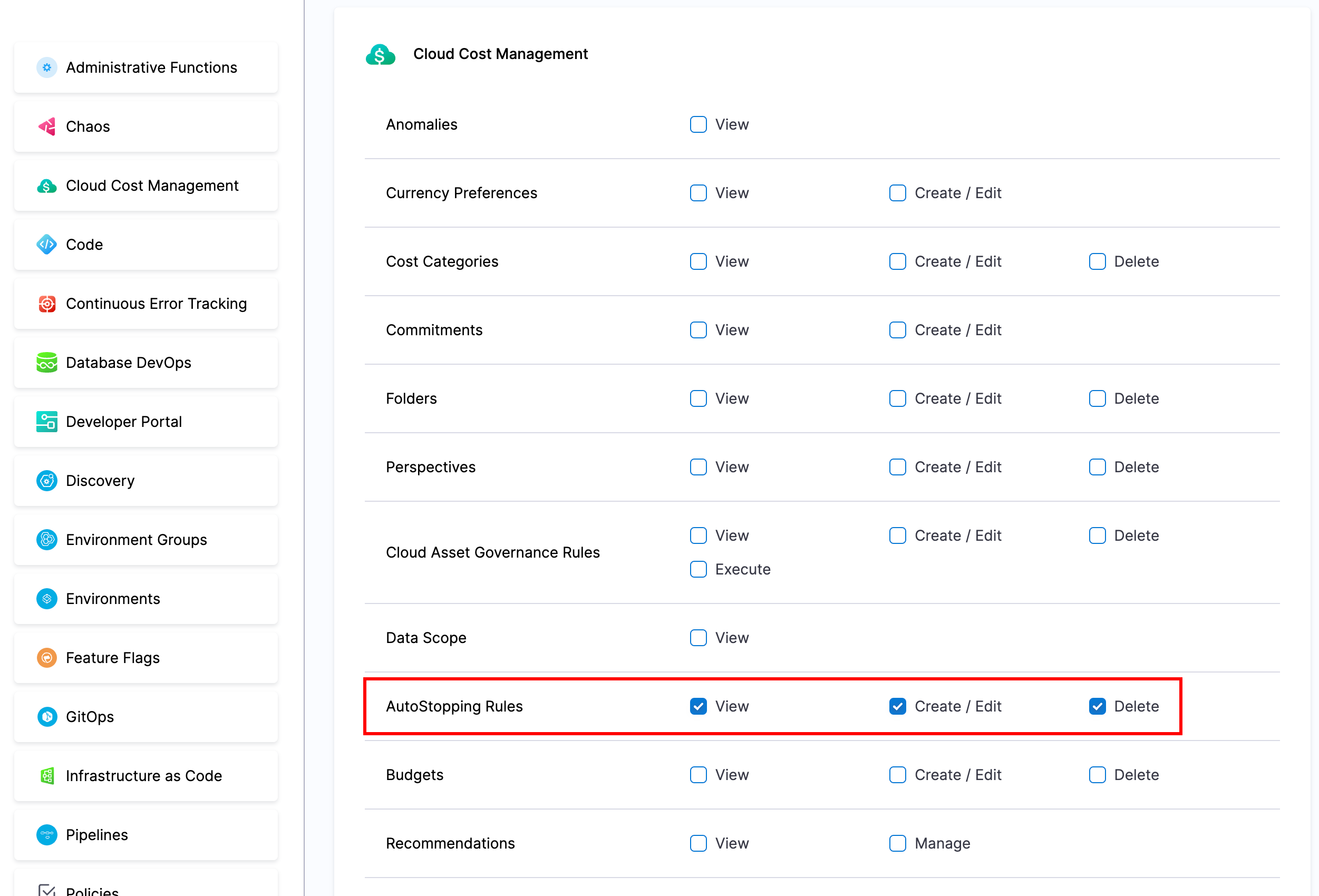Click the Feature Flags icon
Screen dimensions: 1319x896
point(46,658)
